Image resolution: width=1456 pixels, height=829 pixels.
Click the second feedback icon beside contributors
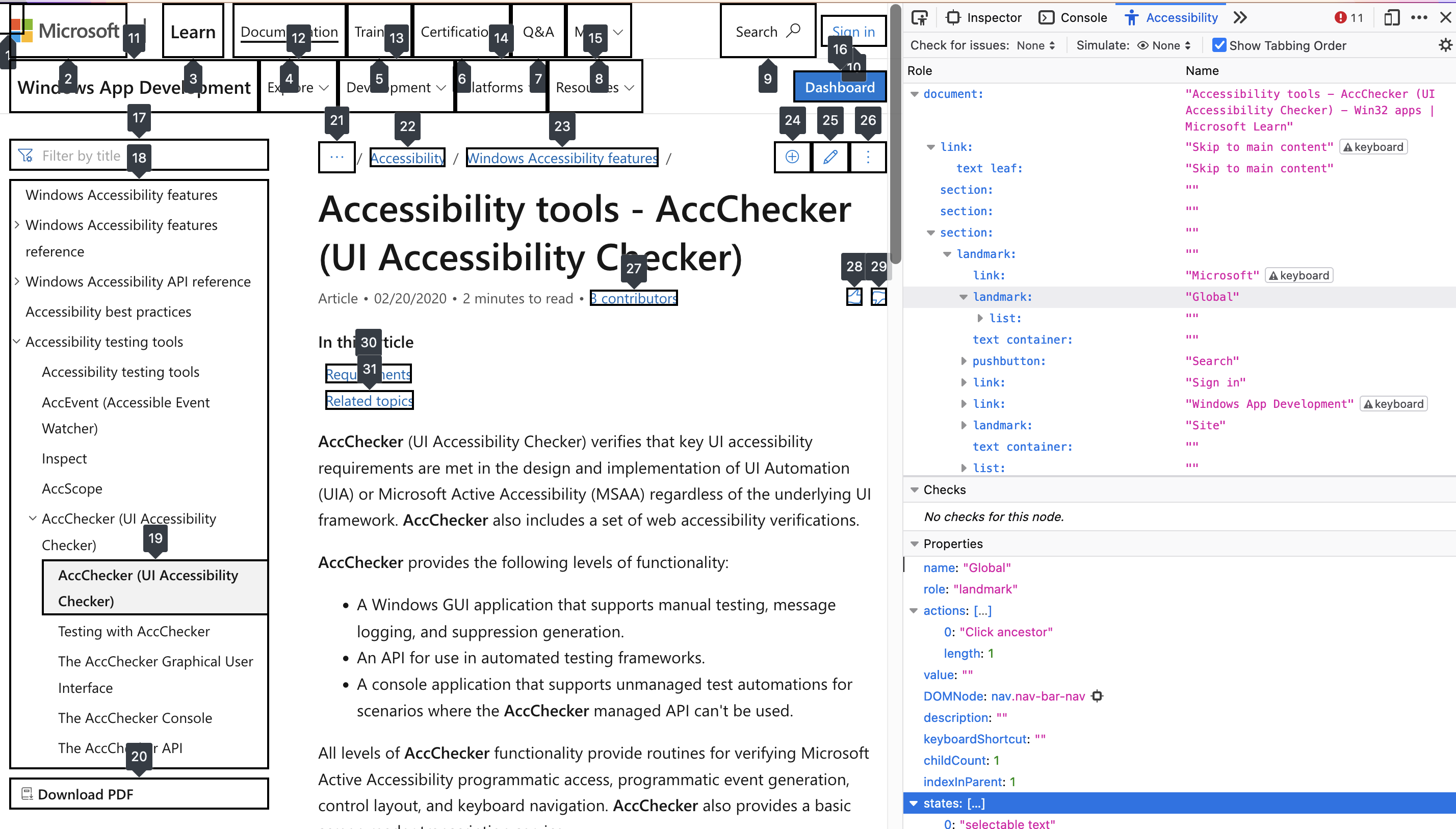click(x=878, y=297)
